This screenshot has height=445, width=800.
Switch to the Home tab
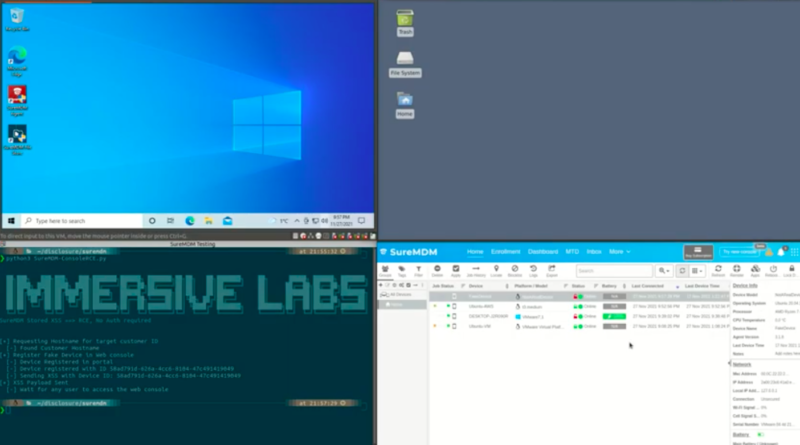(475, 252)
